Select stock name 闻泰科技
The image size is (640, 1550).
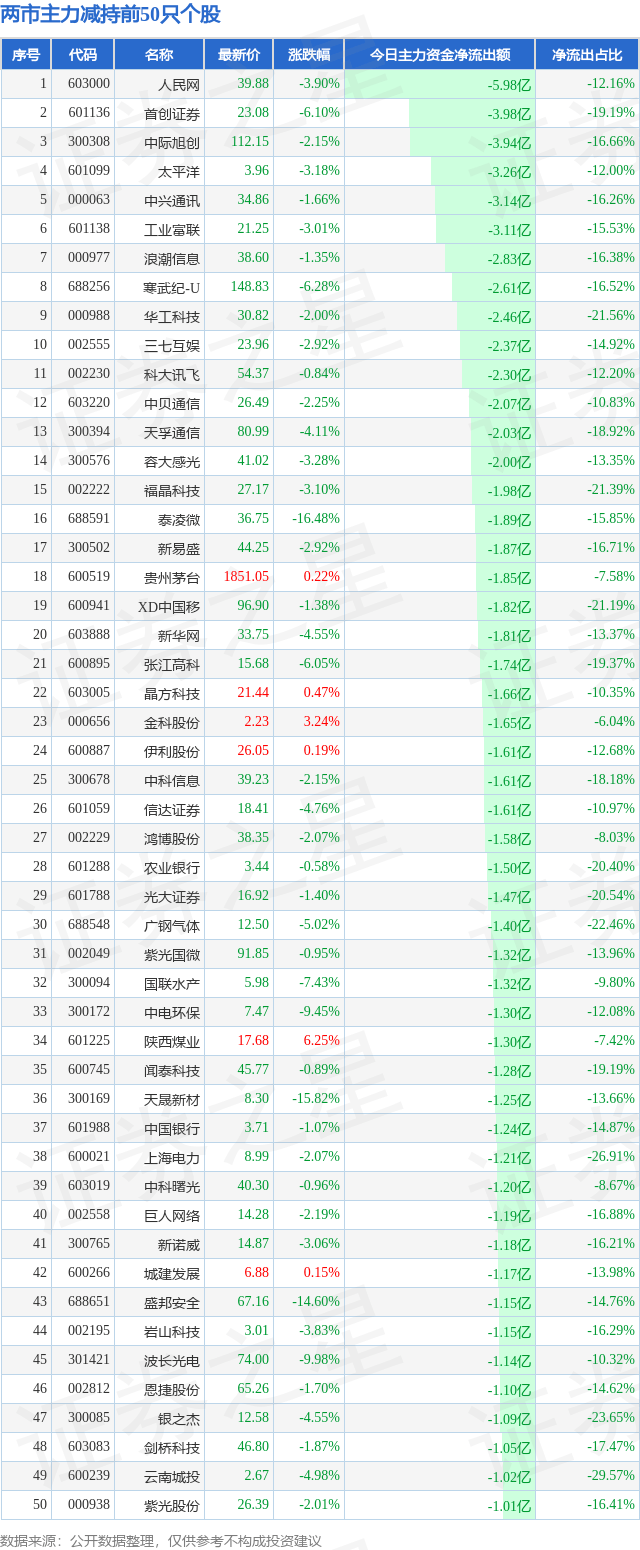[x=172, y=1071]
